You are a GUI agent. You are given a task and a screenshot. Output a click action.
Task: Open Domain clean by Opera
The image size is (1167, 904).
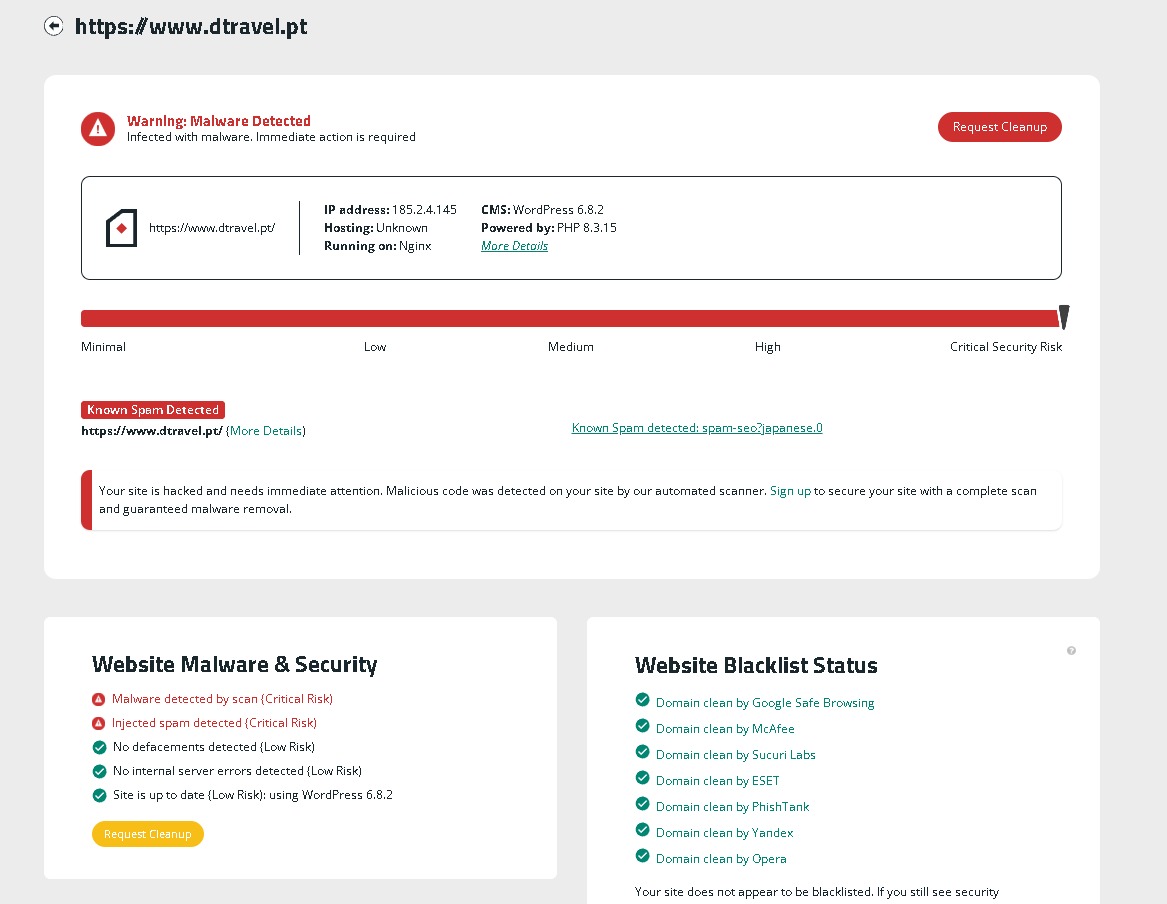tap(721, 859)
